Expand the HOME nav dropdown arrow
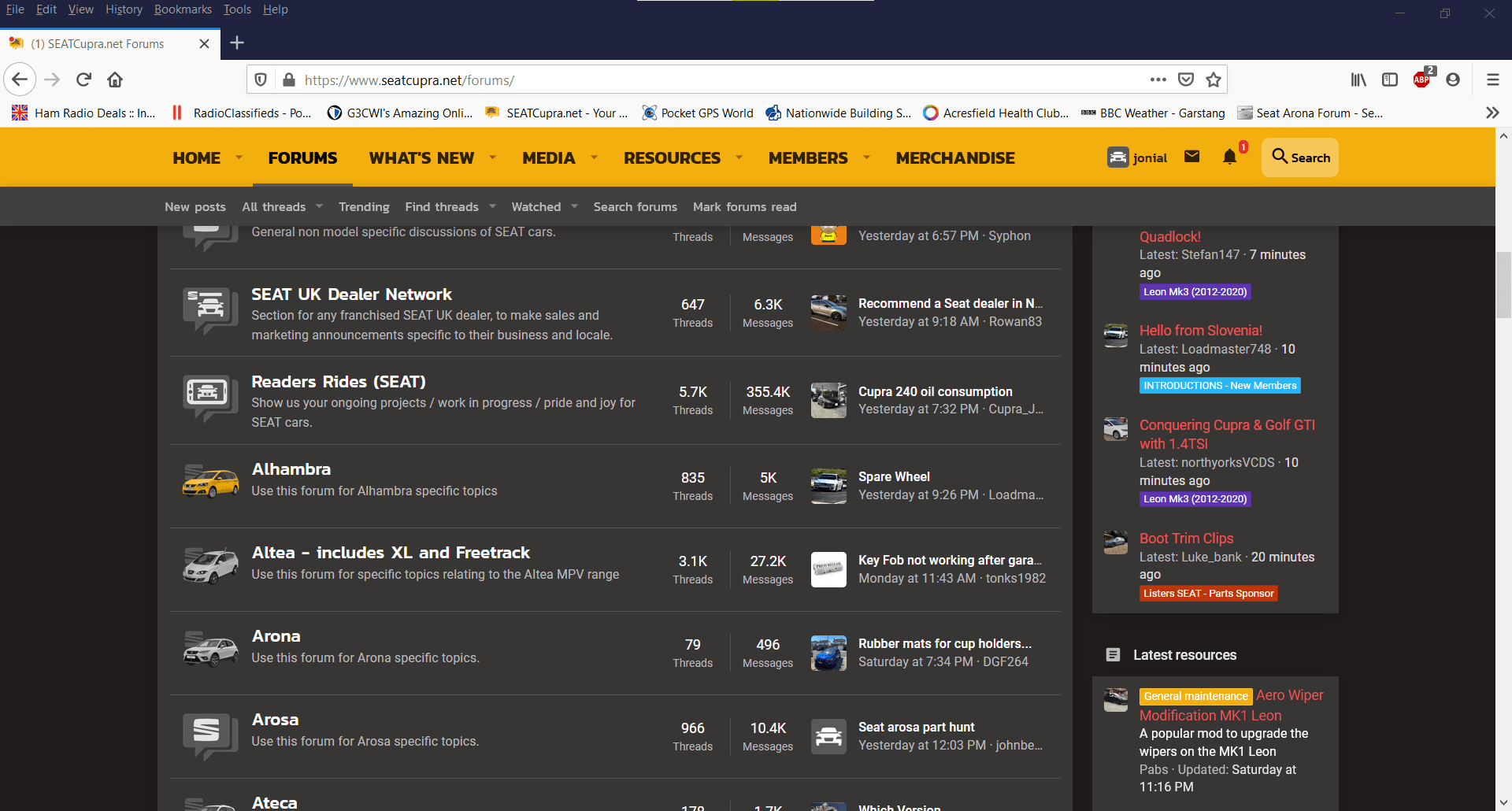This screenshot has height=811, width=1512. 239,157
